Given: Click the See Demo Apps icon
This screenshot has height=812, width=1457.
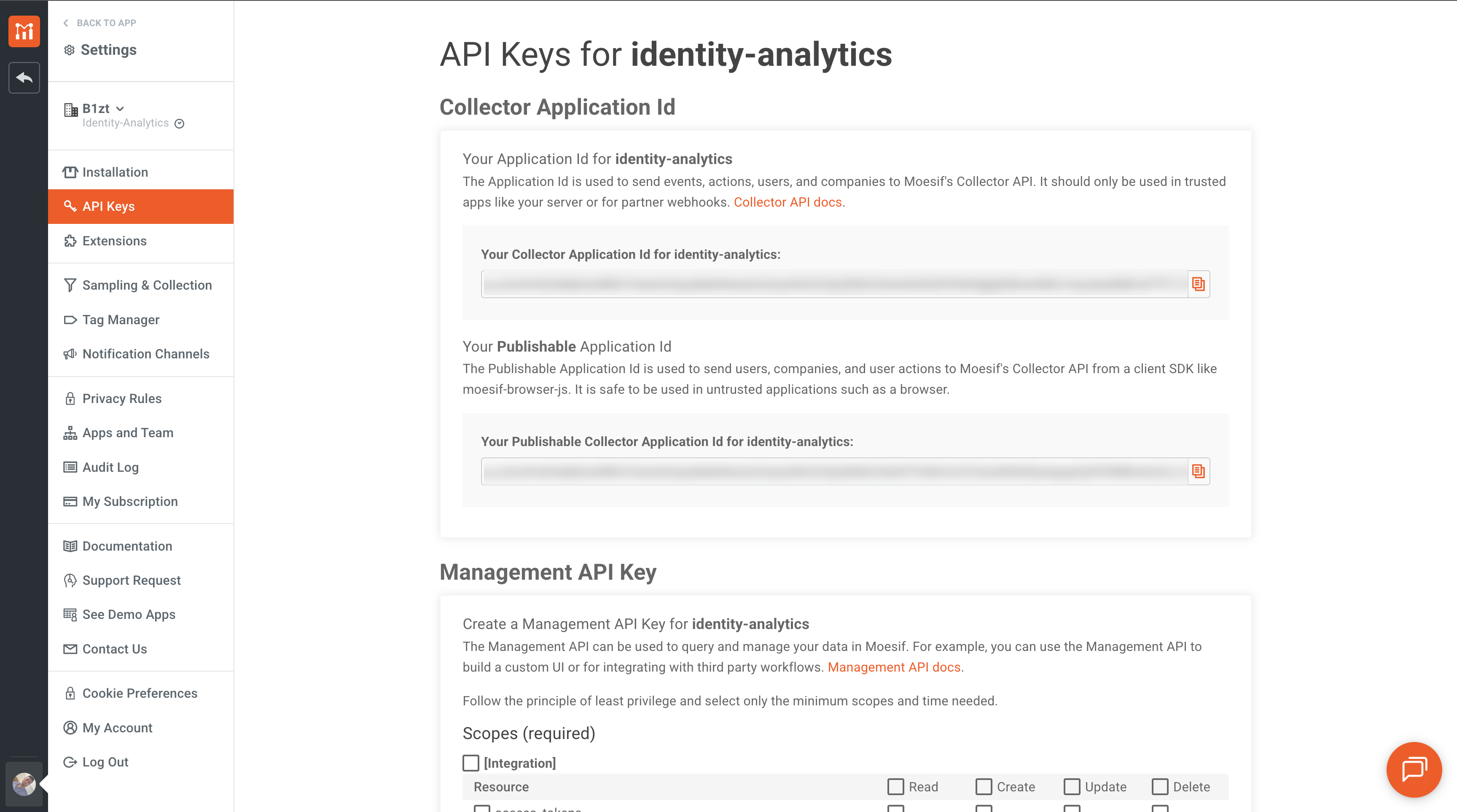Looking at the screenshot, I should tap(70, 615).
